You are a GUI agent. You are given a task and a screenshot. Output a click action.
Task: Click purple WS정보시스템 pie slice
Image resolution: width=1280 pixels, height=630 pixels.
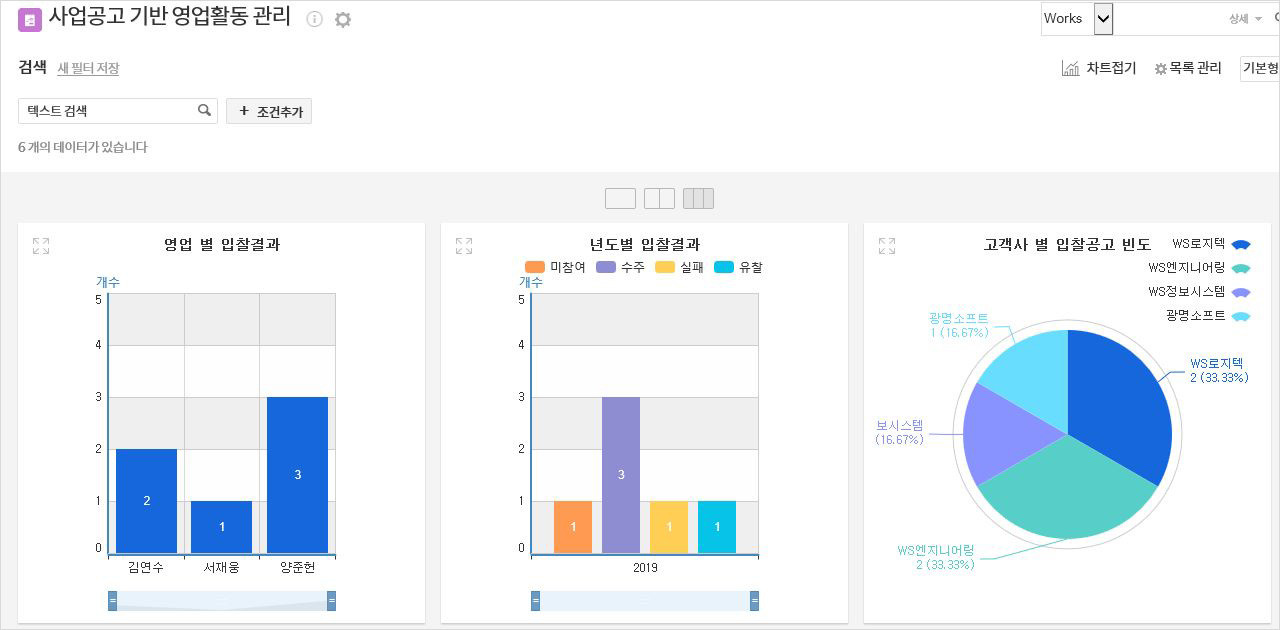[x=1005, y=435]
